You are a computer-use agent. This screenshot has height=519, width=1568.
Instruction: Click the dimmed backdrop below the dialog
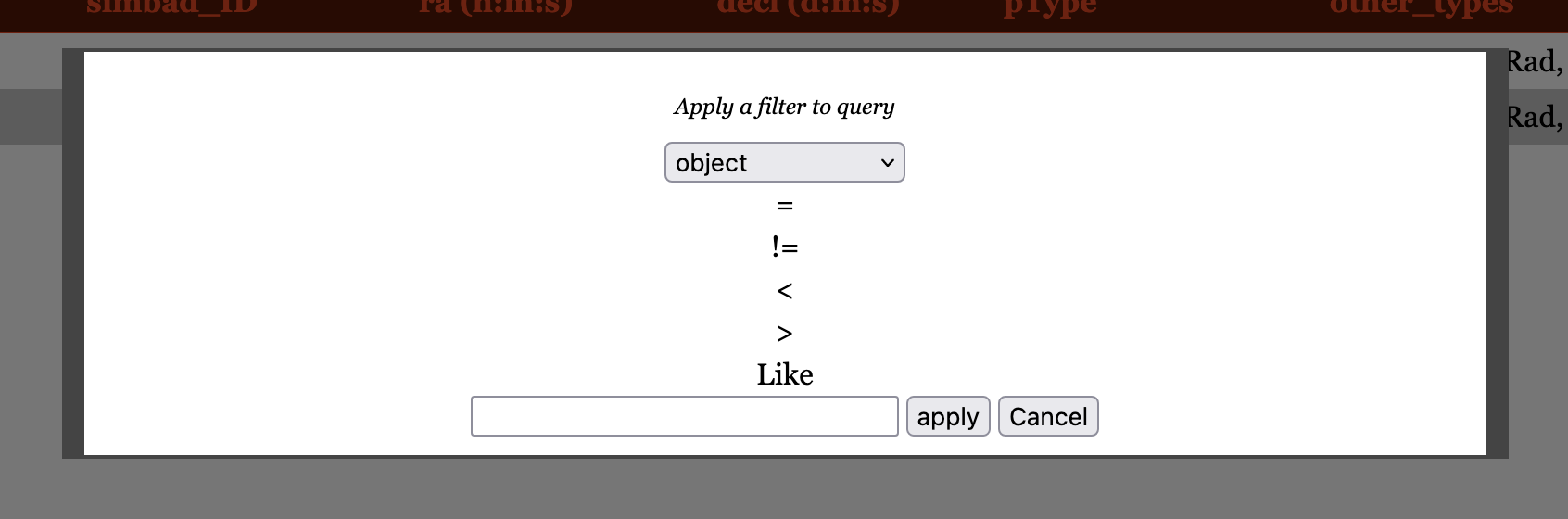click(784, 489)
